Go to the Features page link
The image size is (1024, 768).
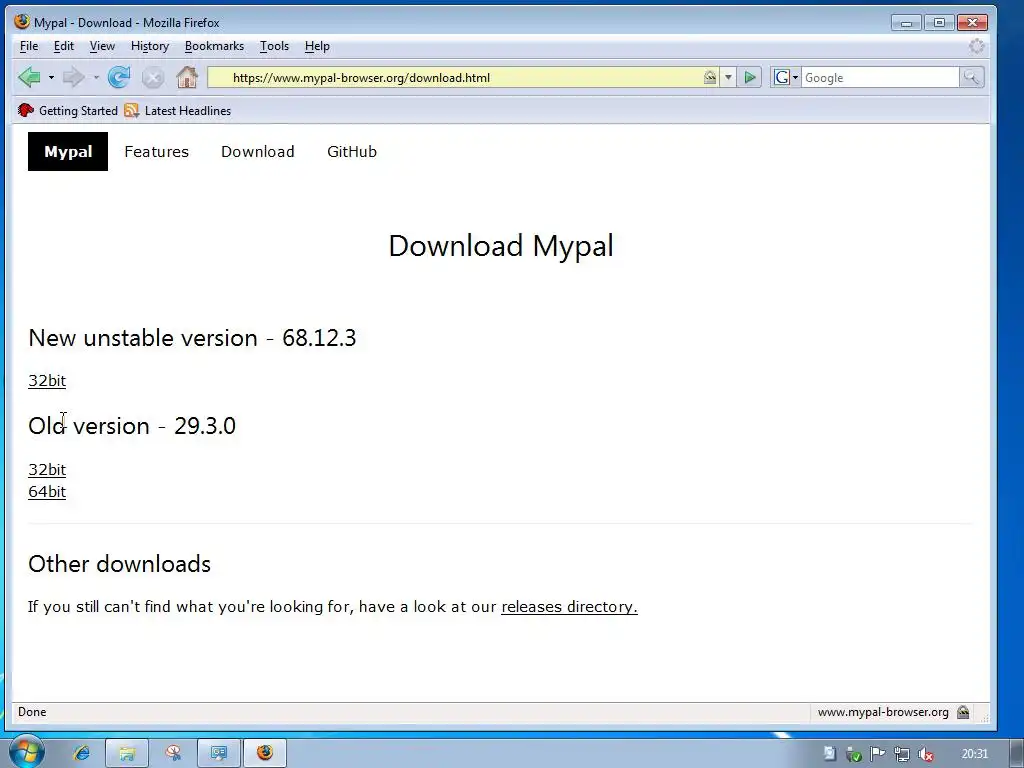[157, 152]
